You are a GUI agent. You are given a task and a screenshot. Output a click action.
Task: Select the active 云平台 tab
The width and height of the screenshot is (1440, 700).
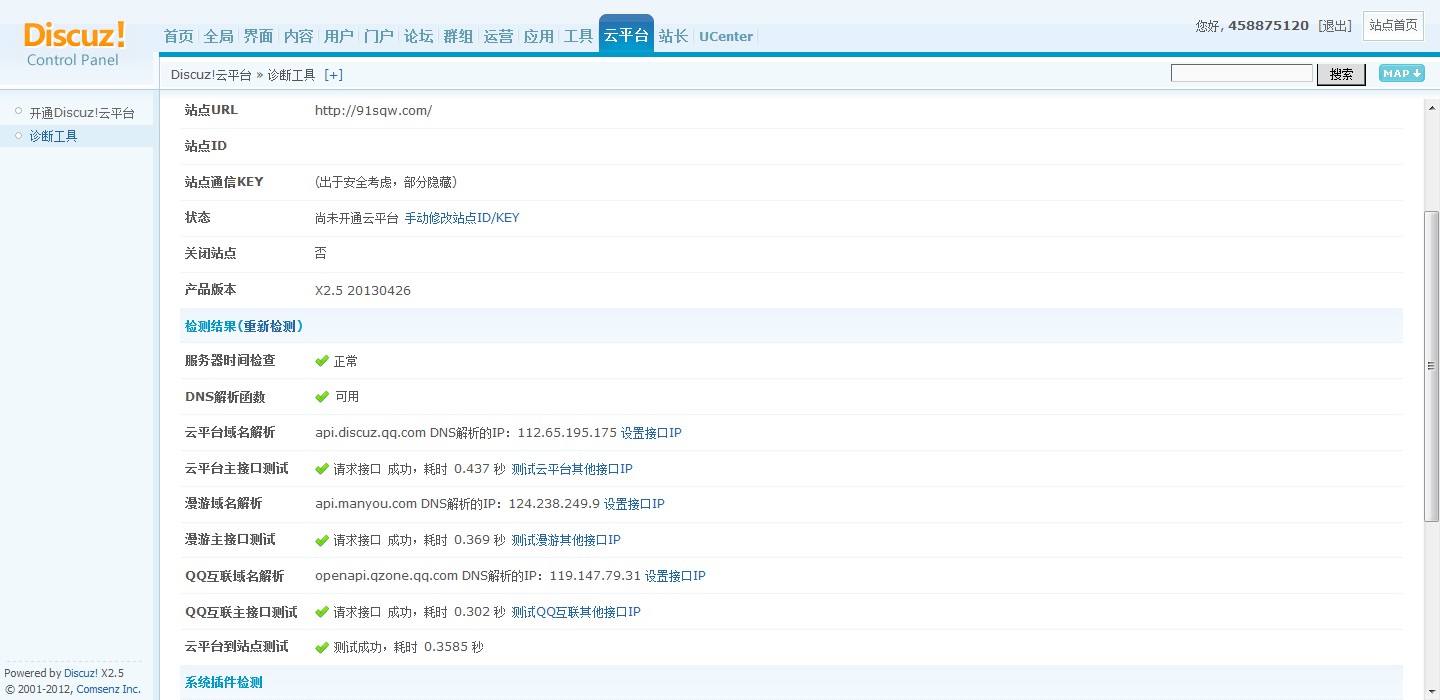point(626,34)
